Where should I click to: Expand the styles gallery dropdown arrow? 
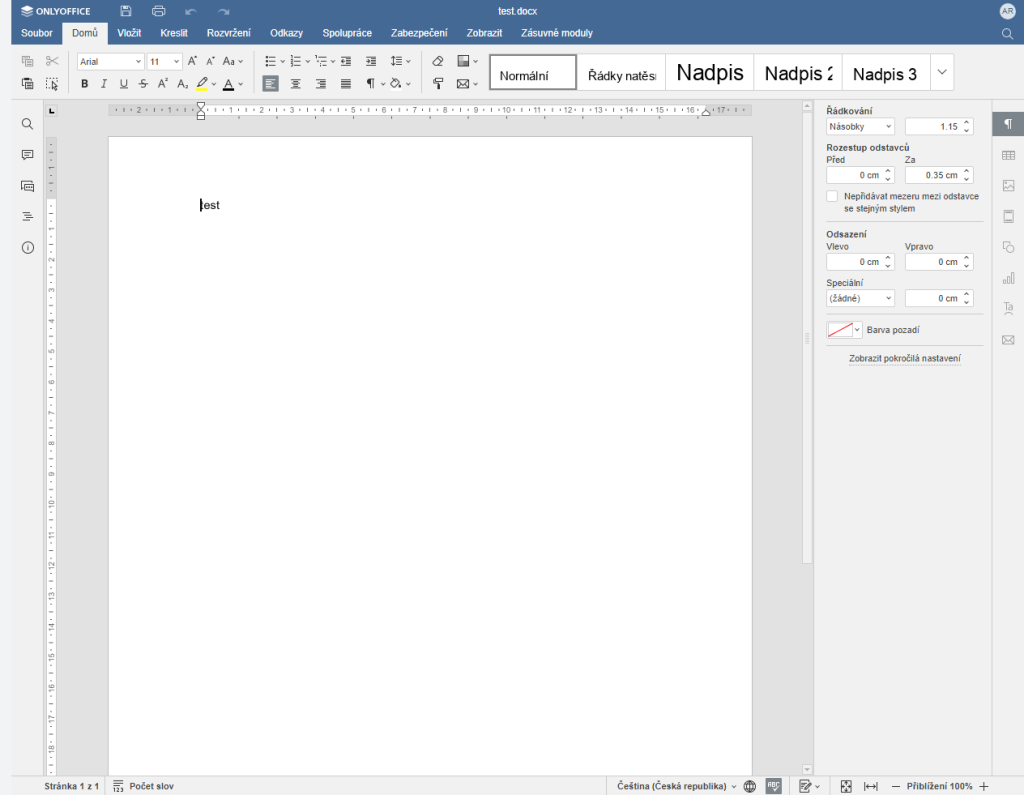point(941,72)
